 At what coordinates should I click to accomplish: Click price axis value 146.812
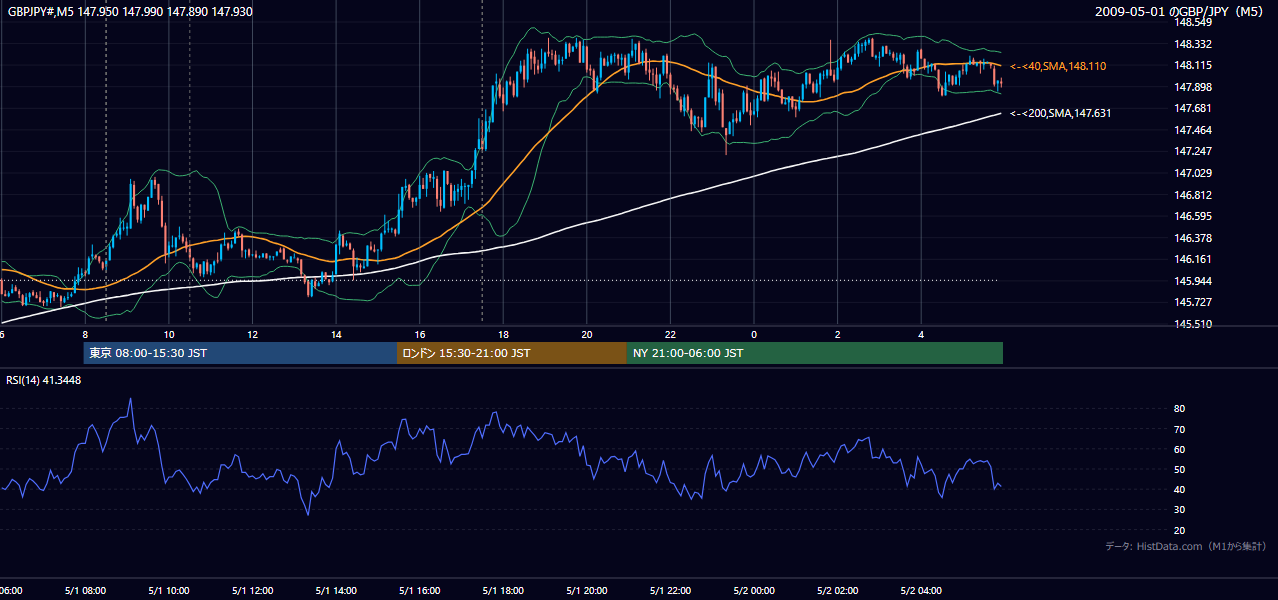click(1193, 195)
